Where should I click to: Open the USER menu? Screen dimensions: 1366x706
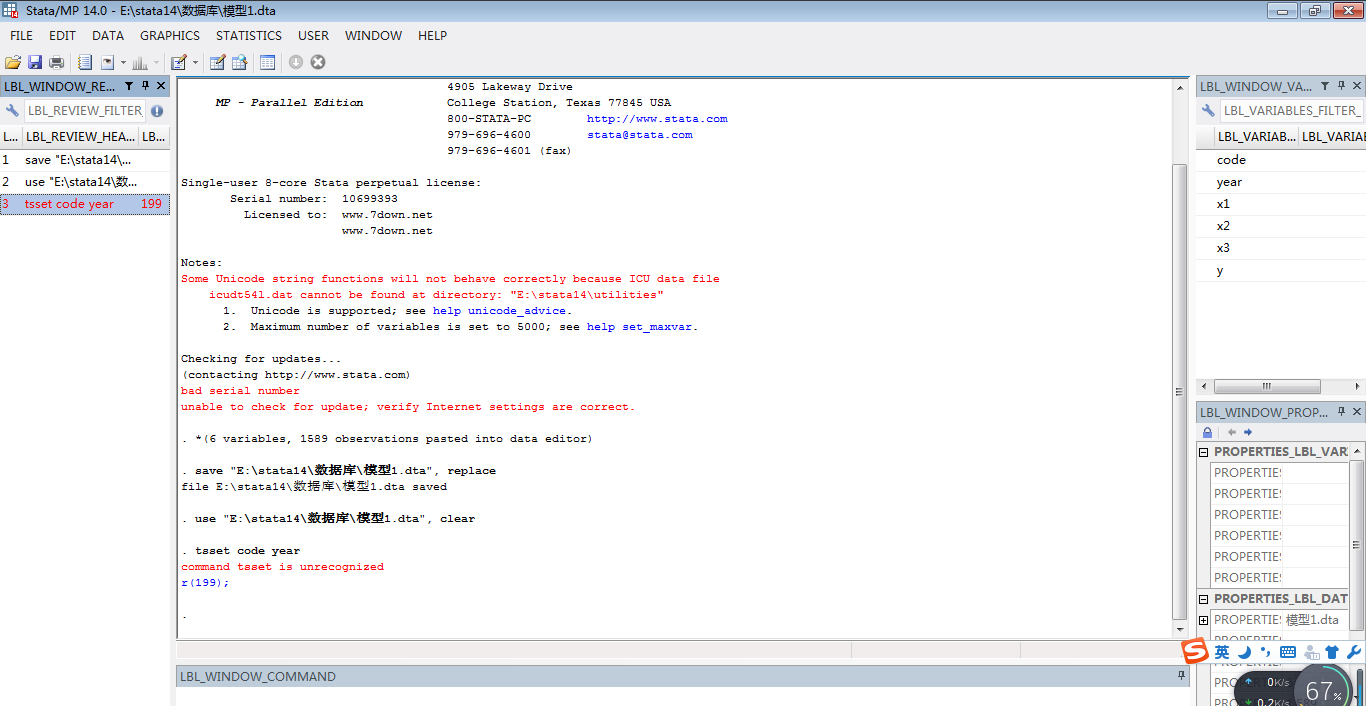[x=313, y=35]
